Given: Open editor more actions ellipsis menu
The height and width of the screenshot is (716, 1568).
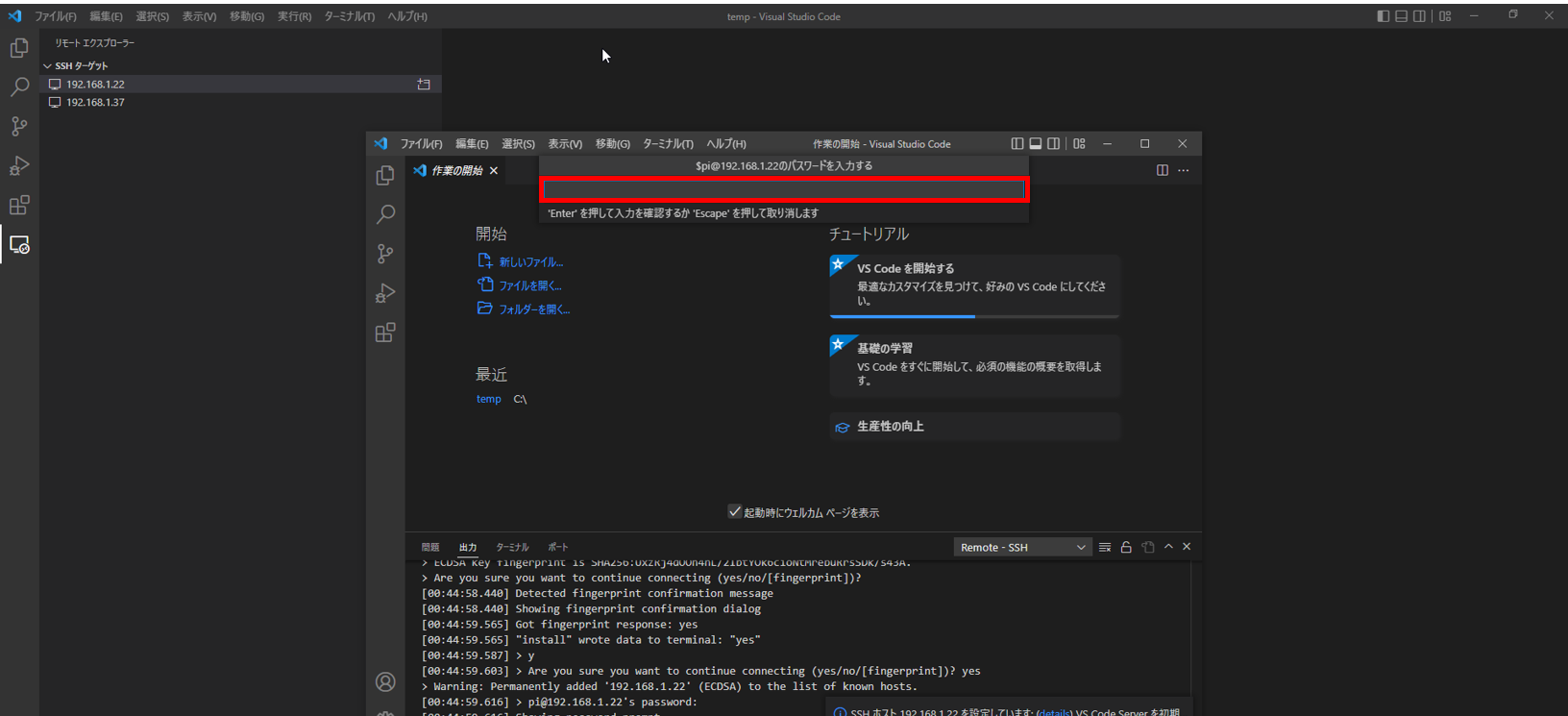Looking at the screenshot, I should pyautogui.click(x=1184, y=170).
